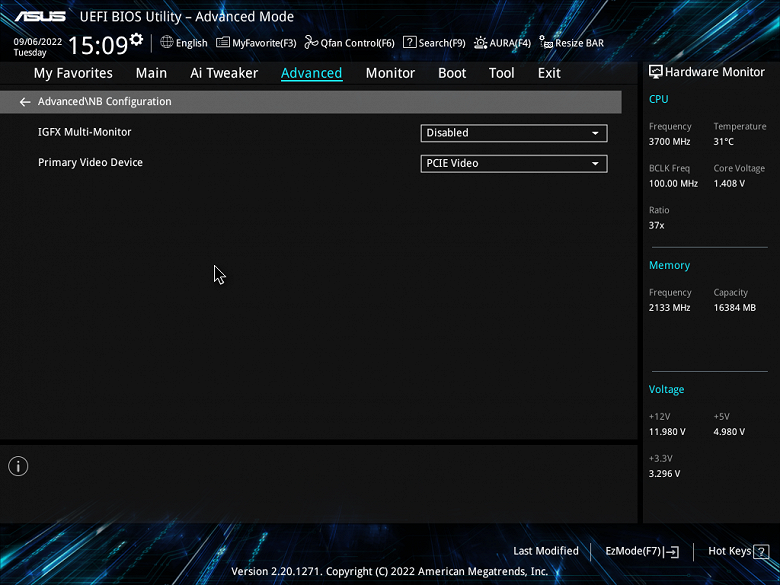Click the 1.408 V core voltage value

tap(729, 184)
